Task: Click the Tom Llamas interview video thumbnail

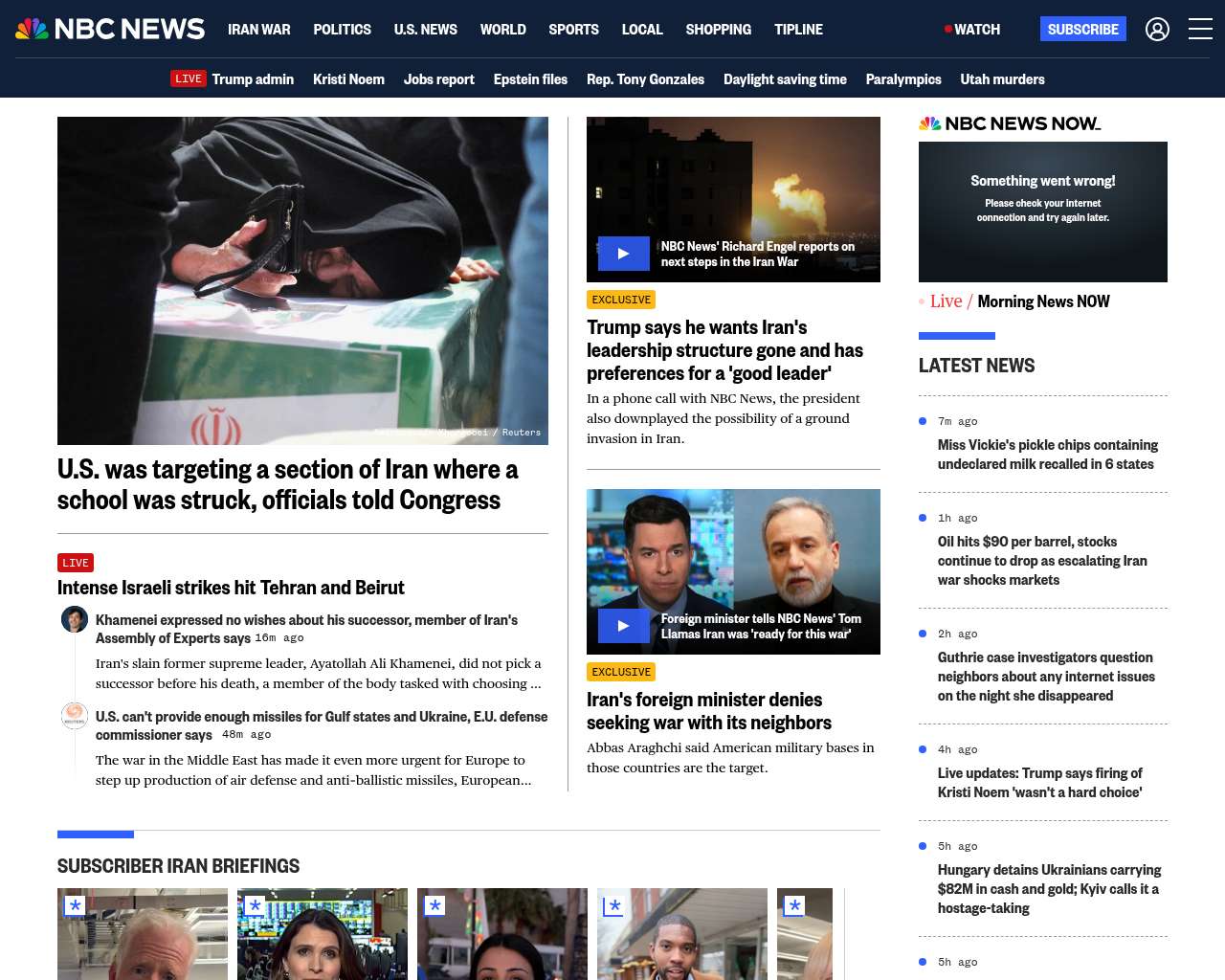Action: click(733, 571)
